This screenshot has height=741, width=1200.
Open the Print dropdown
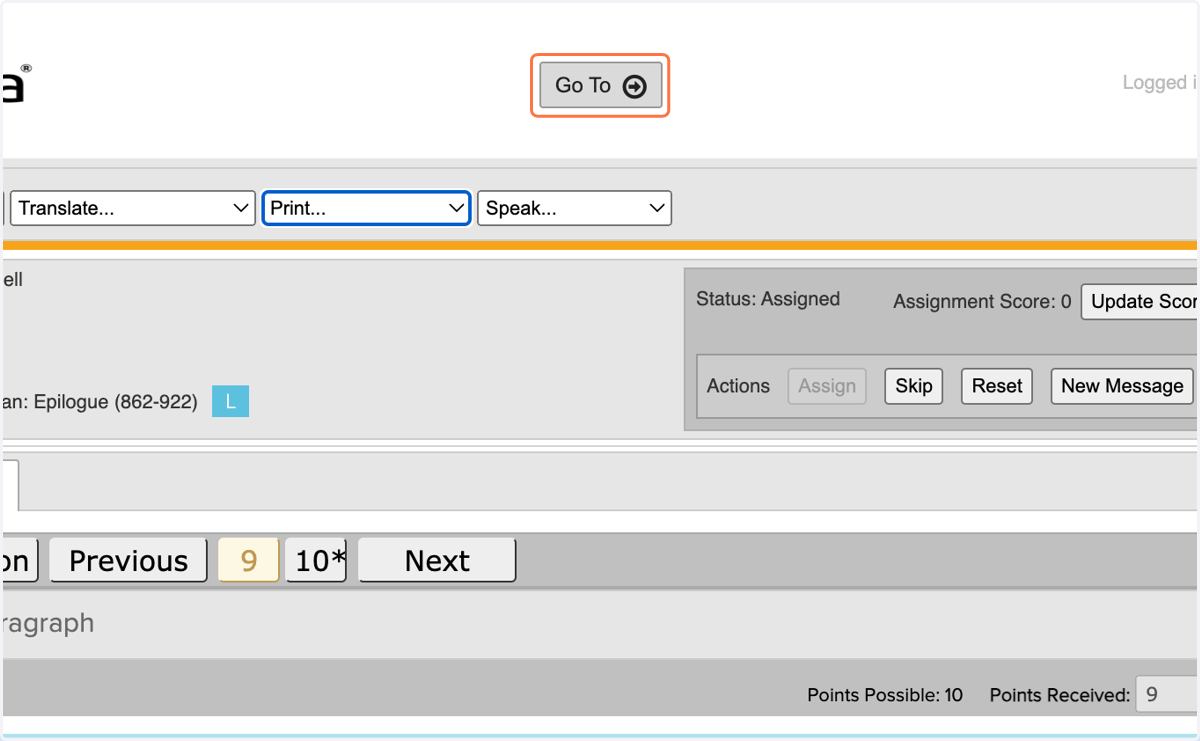click(x=367, y=208)
